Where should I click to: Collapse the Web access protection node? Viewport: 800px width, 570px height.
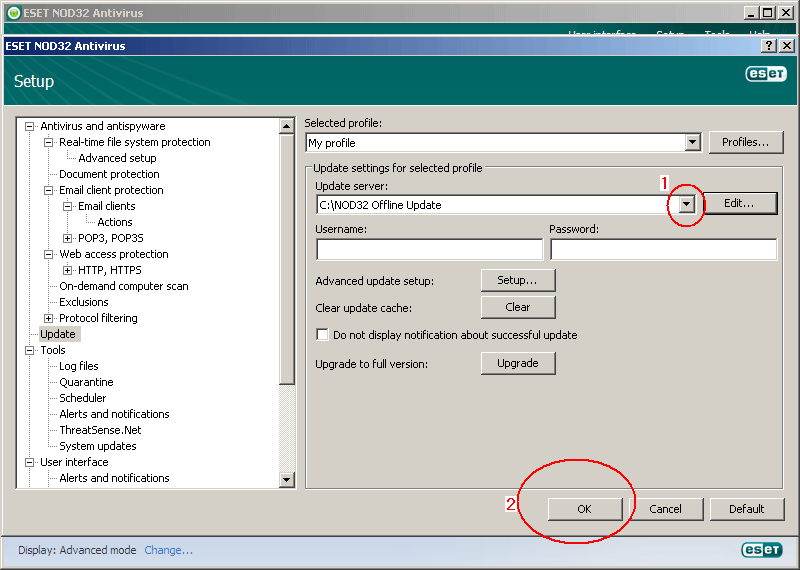tap(48, 254)
